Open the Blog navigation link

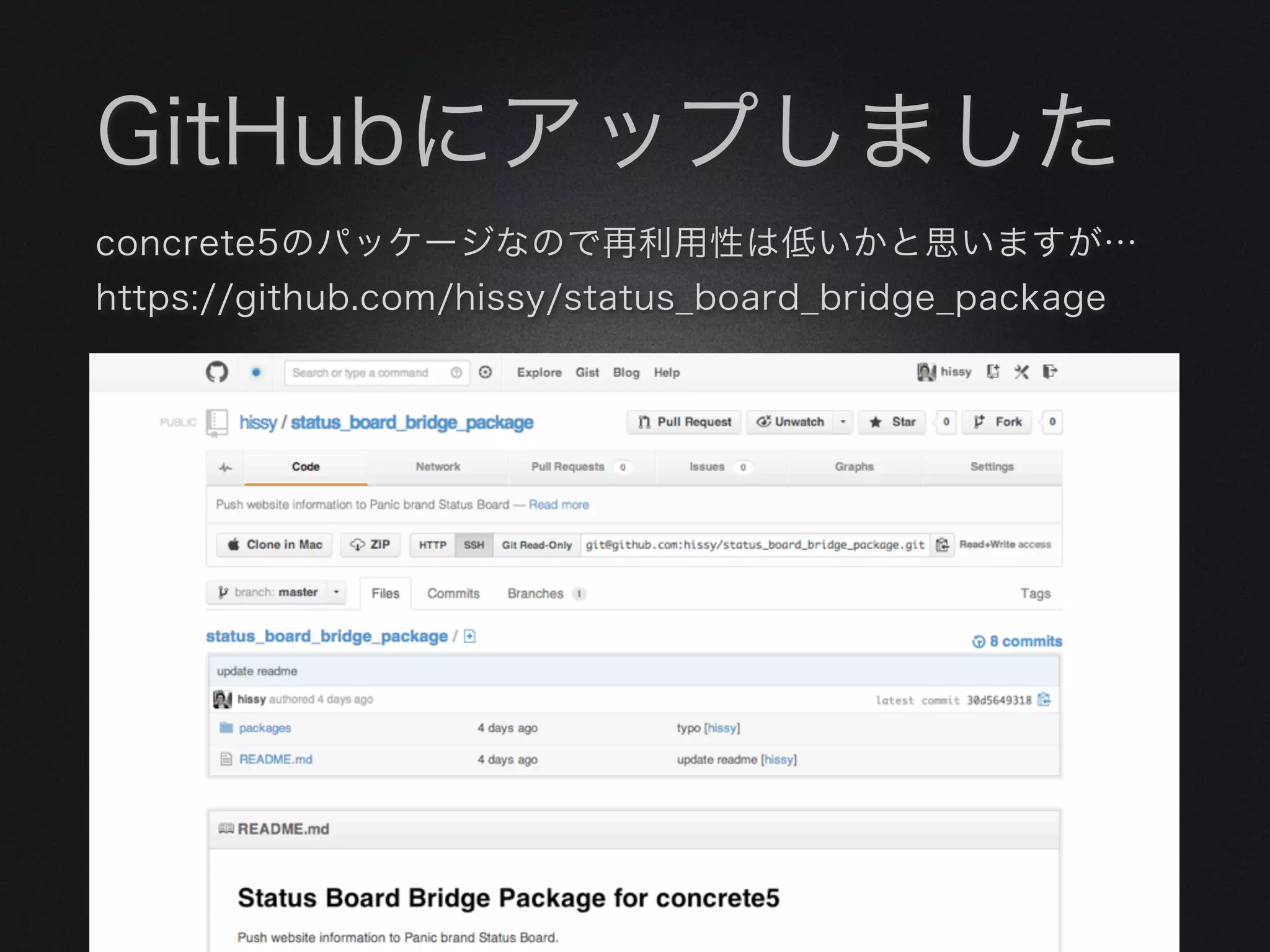click(626, 372)
